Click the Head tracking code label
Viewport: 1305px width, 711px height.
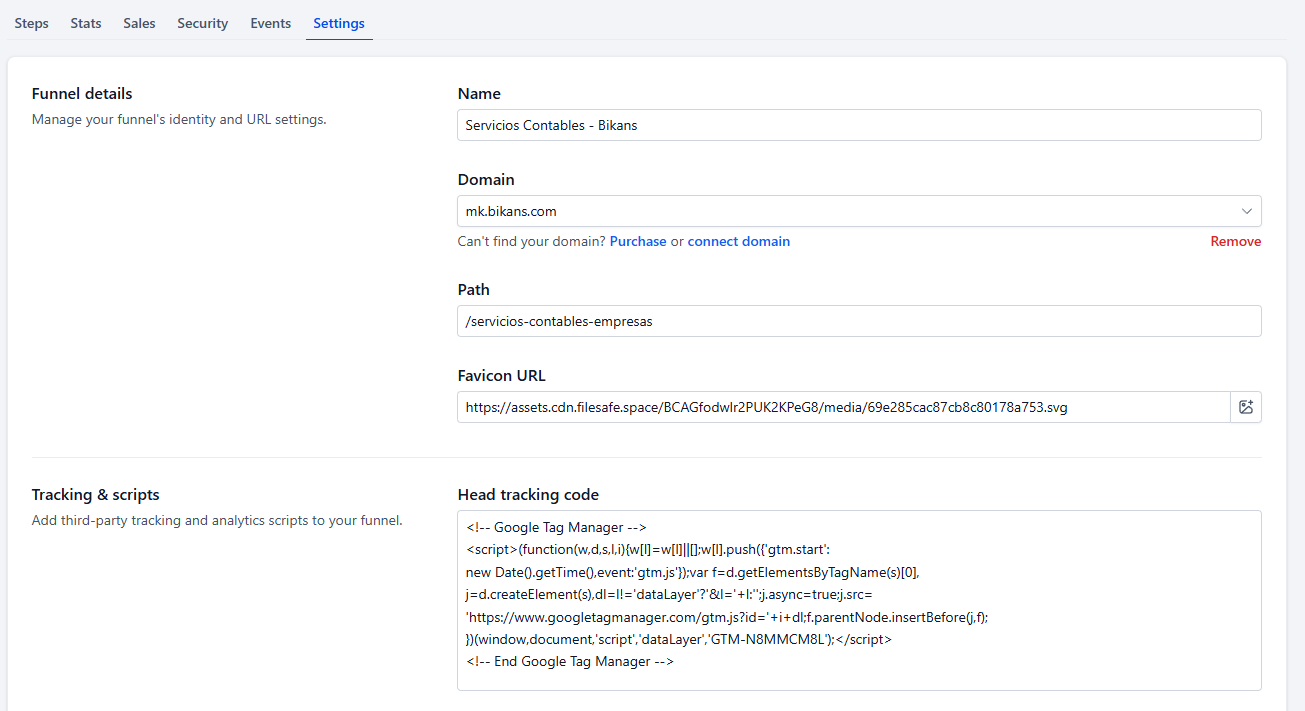[528, 495]
